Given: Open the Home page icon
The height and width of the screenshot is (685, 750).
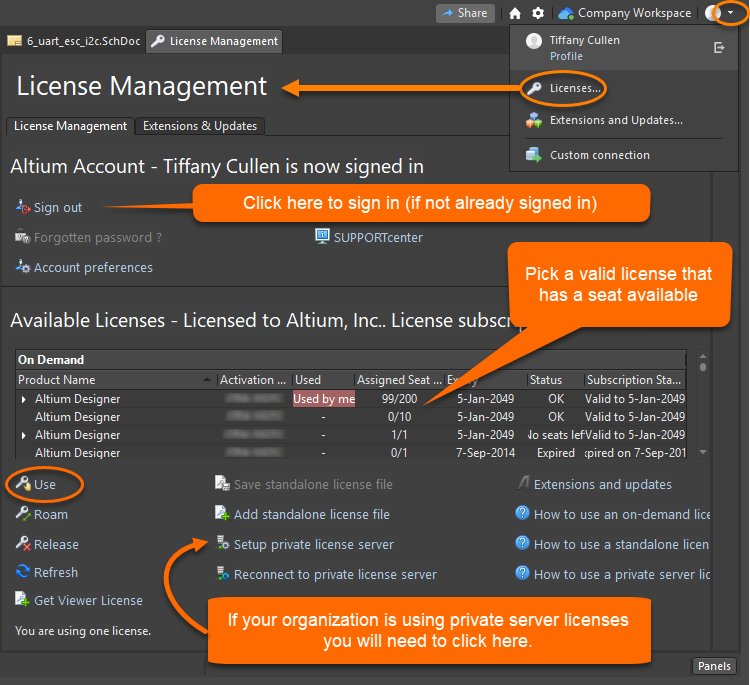Looking at the screenshot, I should 515,13.
